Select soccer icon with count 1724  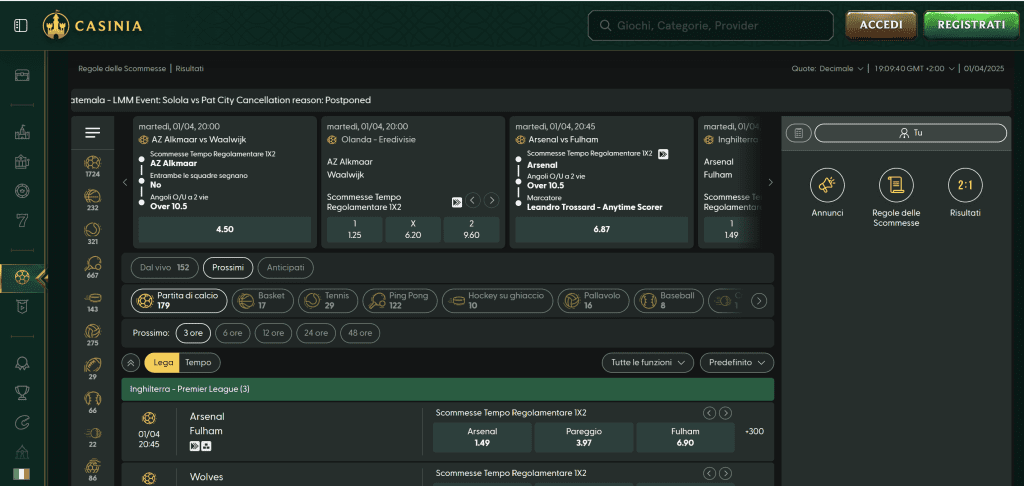(93, 167)
